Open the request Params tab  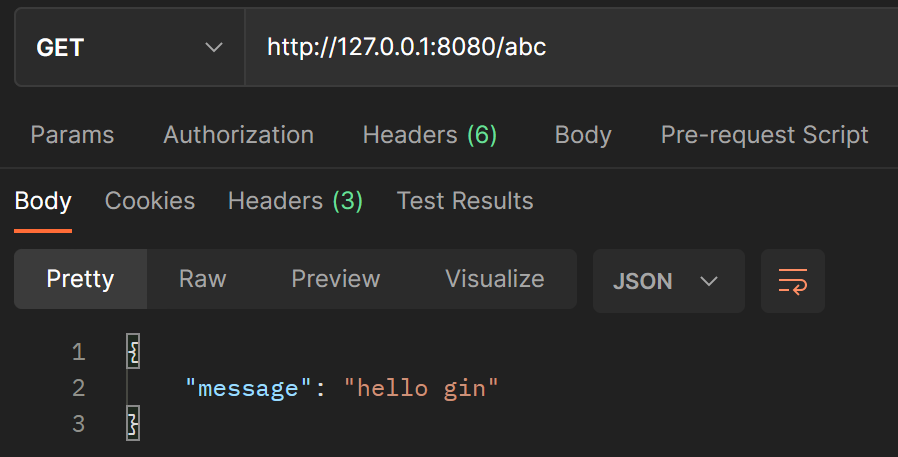72,135
